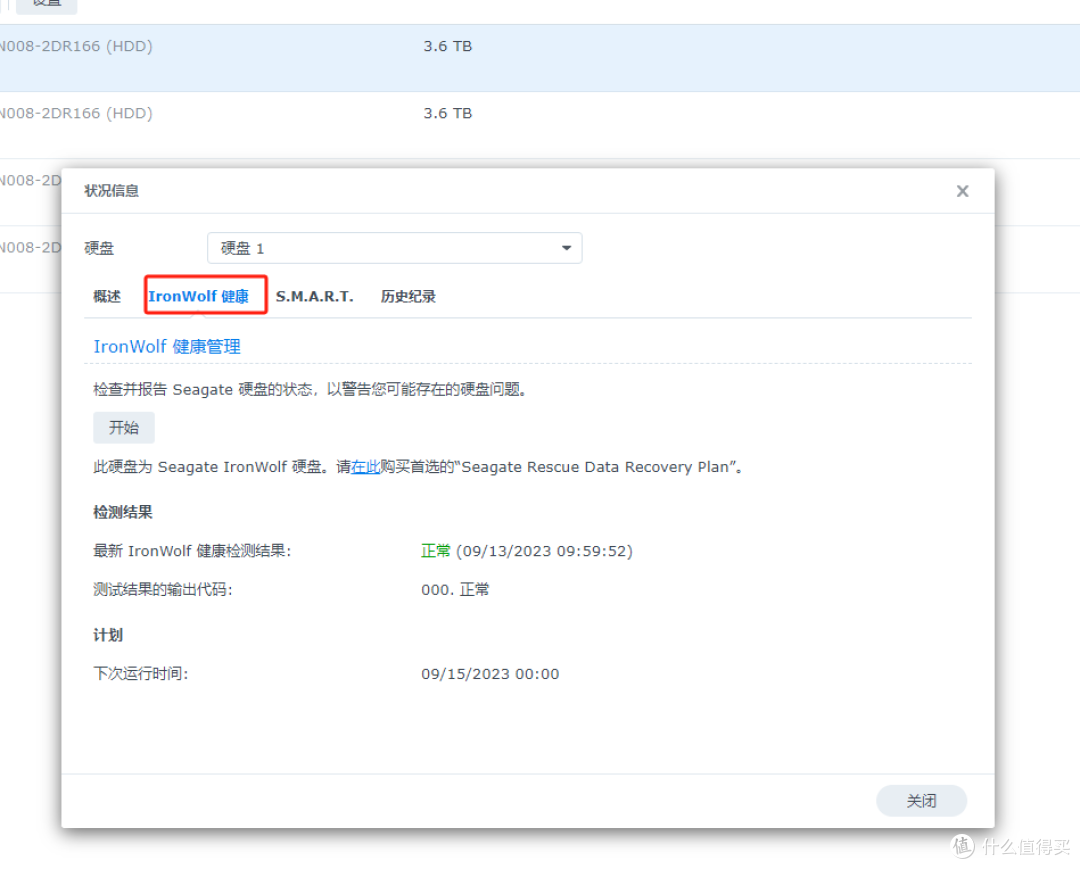Click the 测试结果的输出代码 label
The width and height of the screenshot is (1080, 869).
coord(163,589)
